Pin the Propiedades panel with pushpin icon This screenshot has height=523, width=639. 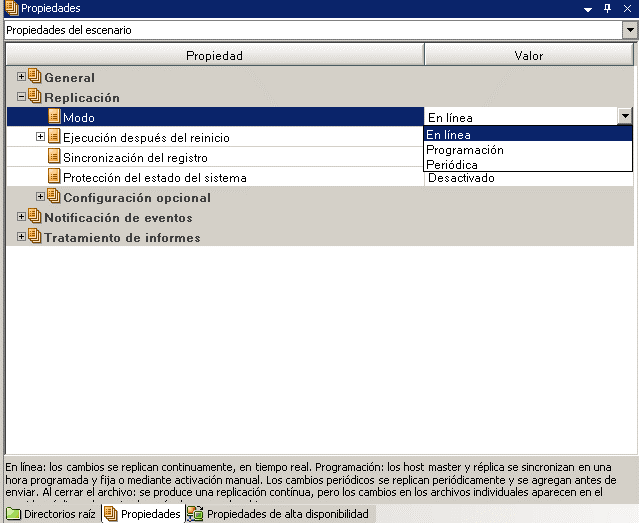tap(608, 8)
